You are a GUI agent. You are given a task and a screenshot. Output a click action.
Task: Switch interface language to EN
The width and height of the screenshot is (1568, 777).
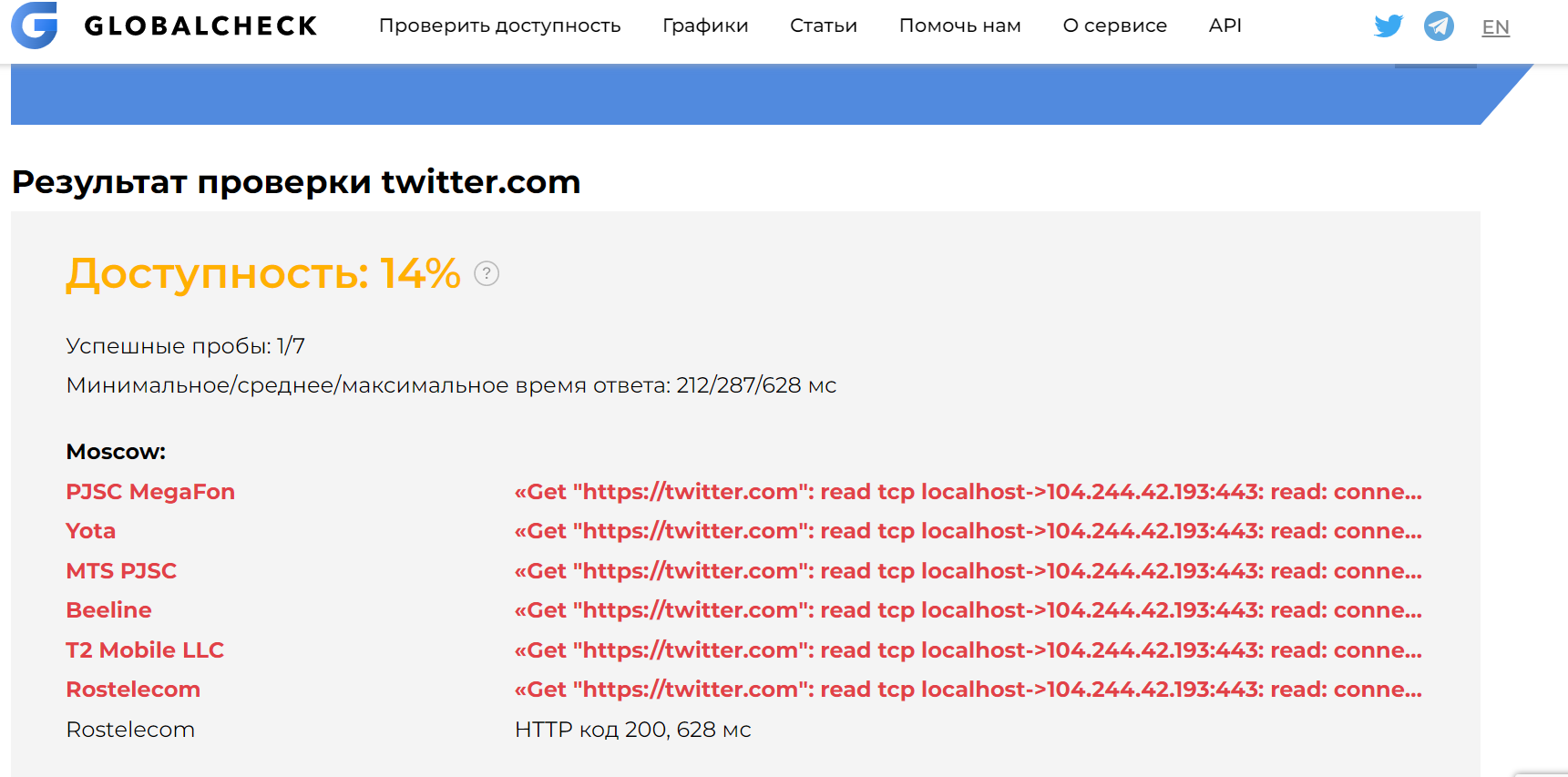(1495, 26)
